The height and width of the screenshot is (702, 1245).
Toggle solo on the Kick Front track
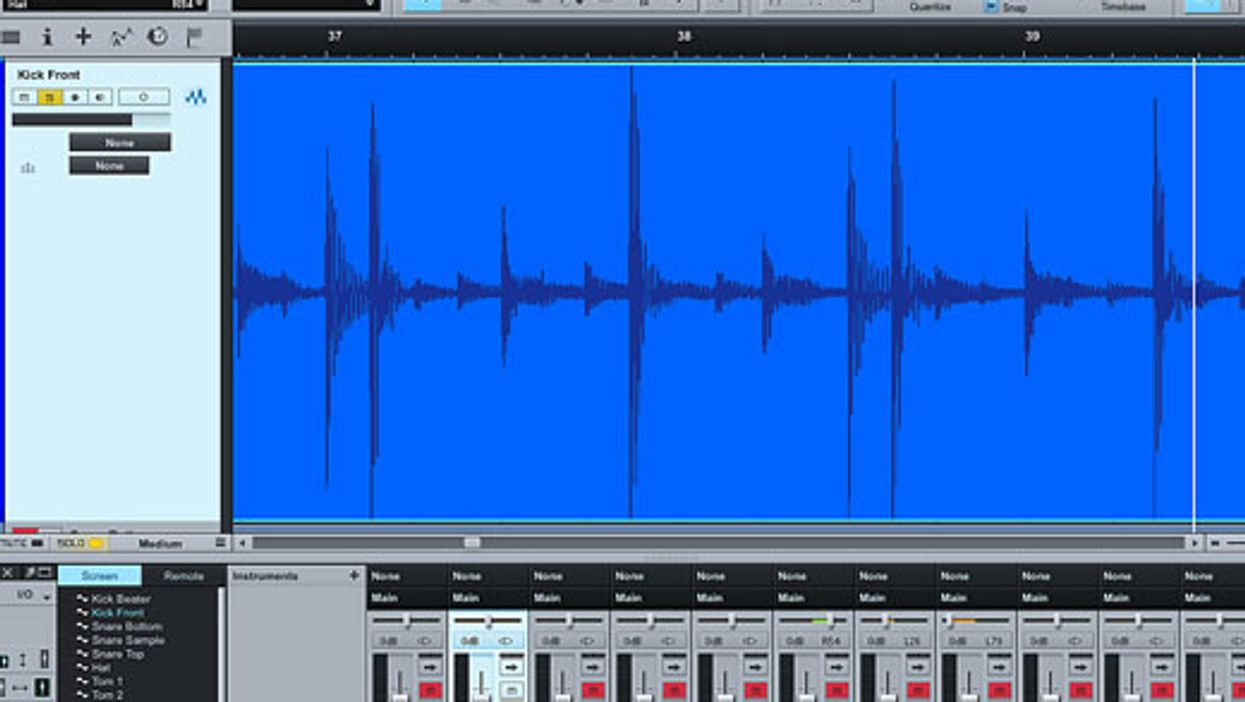point(49,97)
